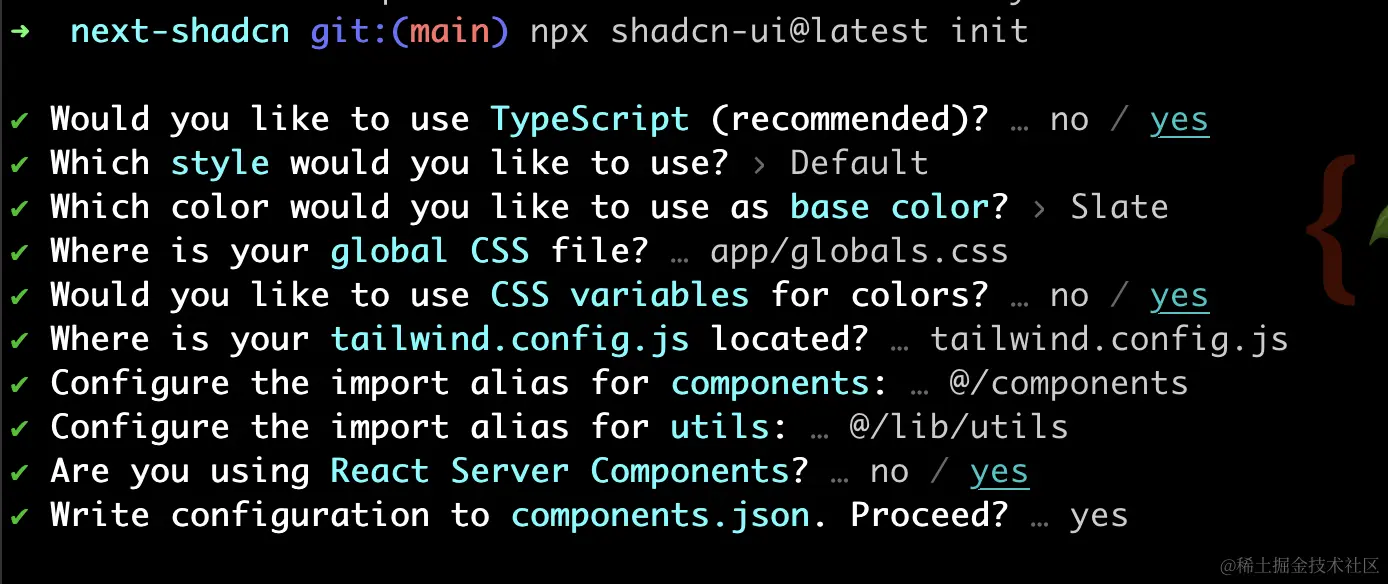Click the npx shadcn-ui@latest init command
1388x584 pixels.
pyautogui.click(x=779, y=31)
